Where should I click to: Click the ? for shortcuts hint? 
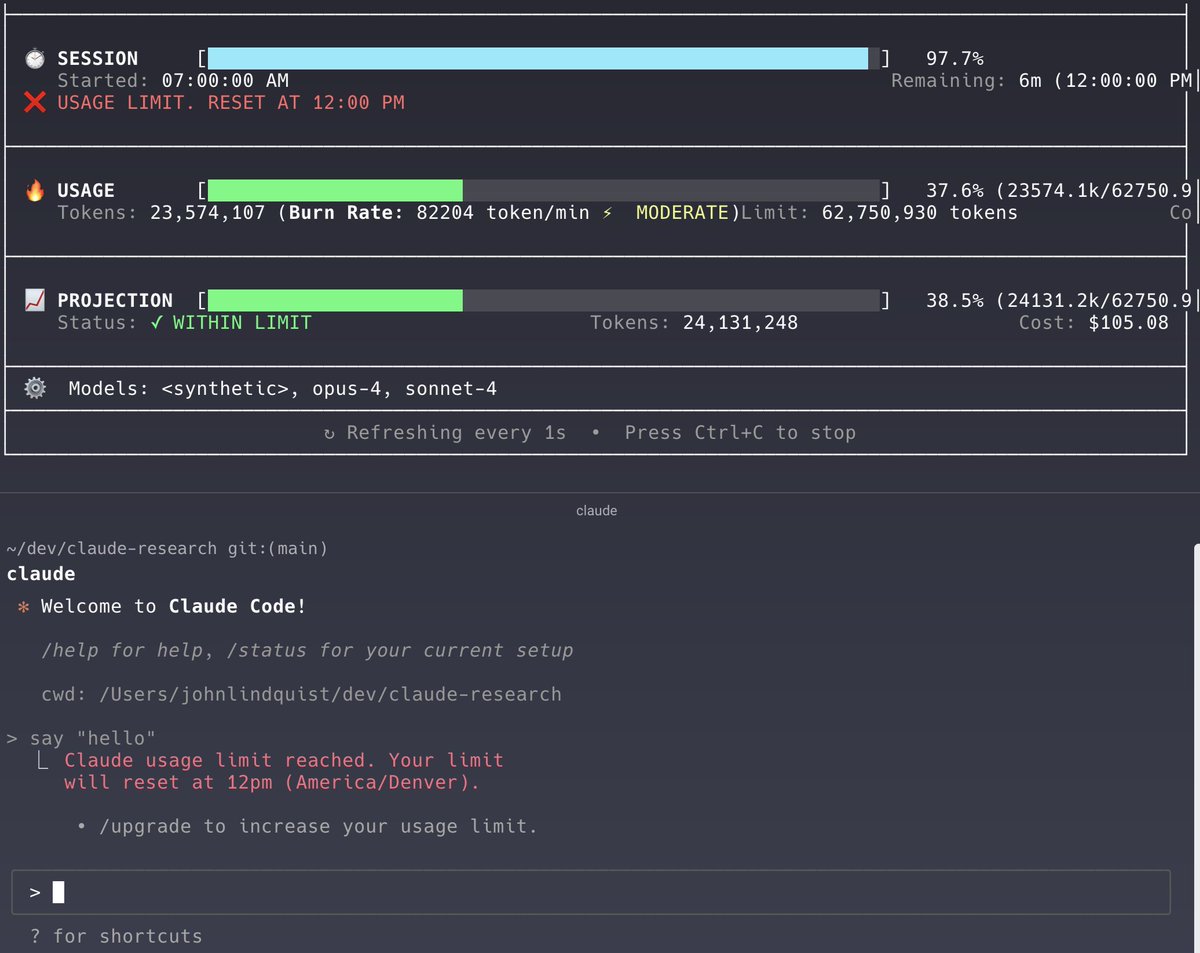tap(116, 937)
